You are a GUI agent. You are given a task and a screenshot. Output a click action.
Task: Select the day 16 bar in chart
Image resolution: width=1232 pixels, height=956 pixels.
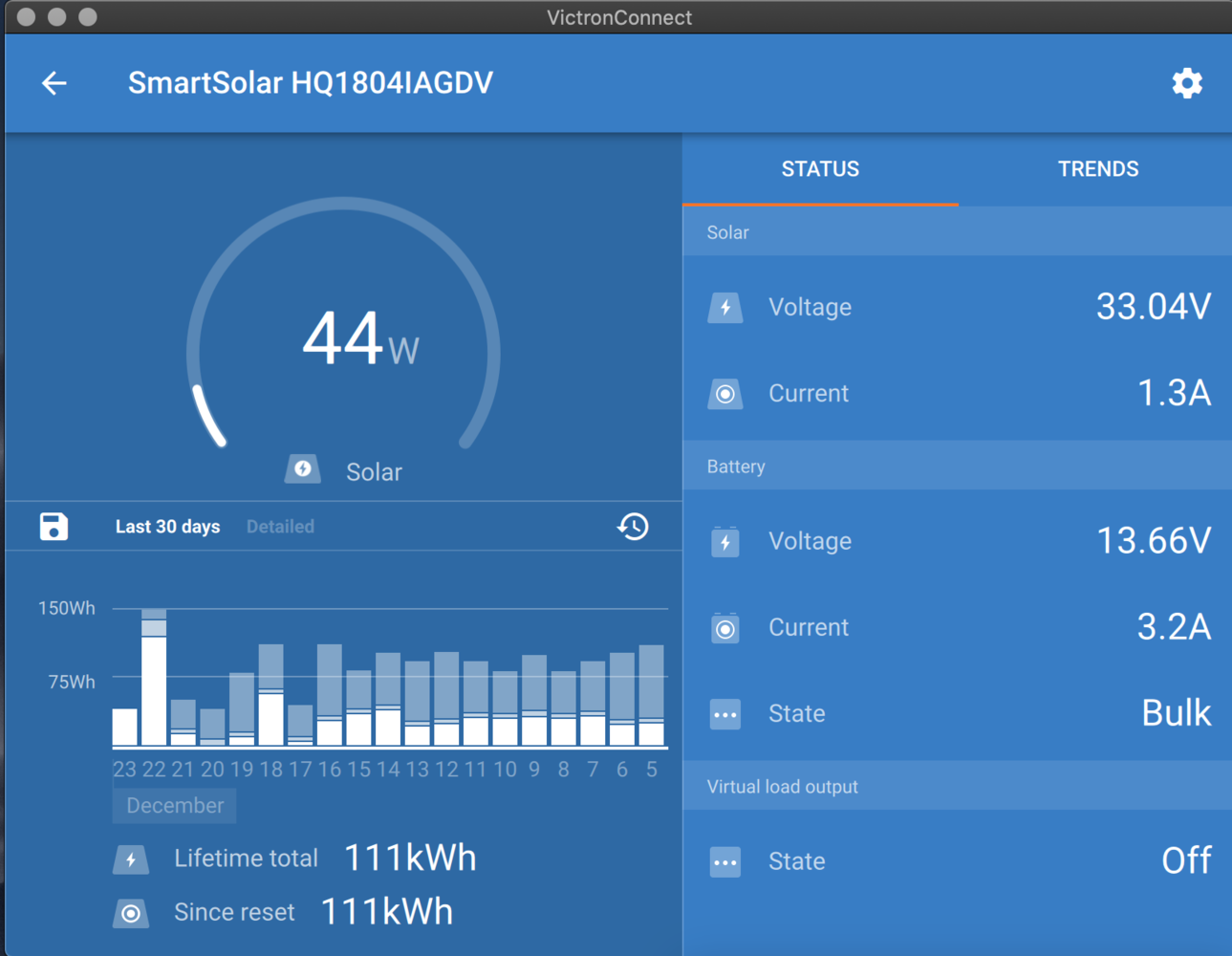click(x=330, y=695)
